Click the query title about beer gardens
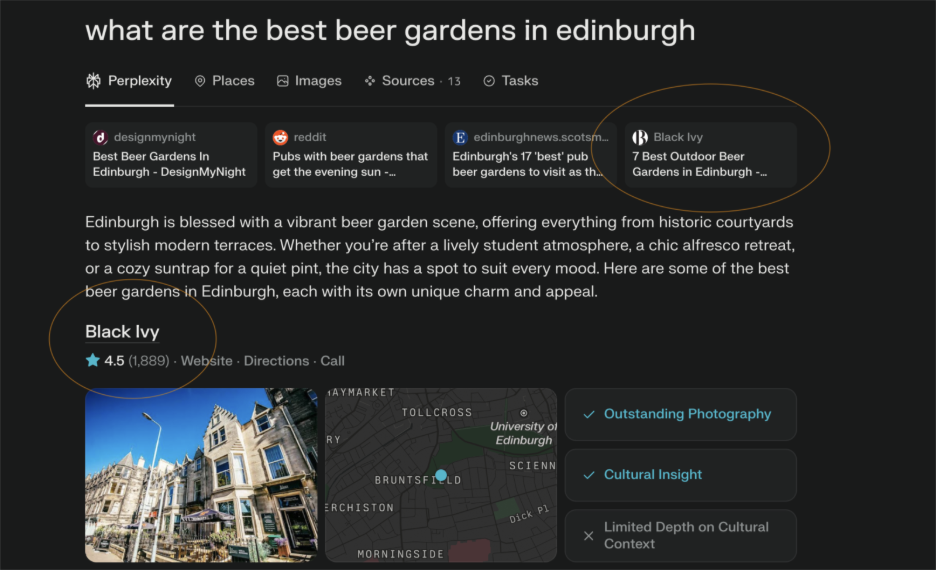The height and width of the screenshot is (570, 936). click(390, 30)
